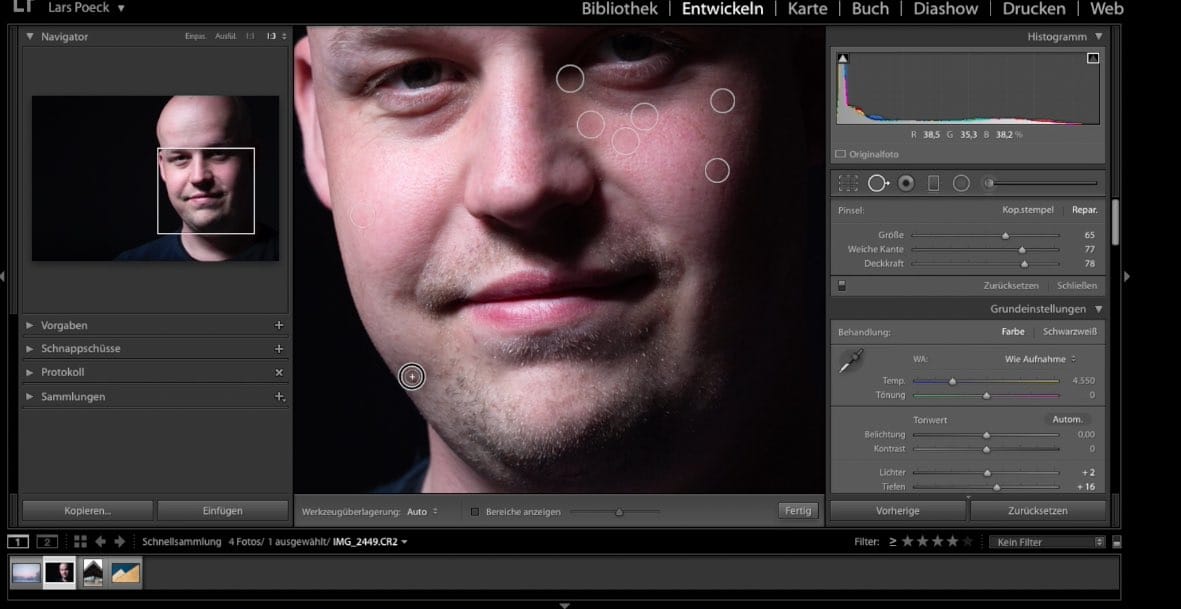
Task: Go to previous photo with back arrow
Action: click(100, 541)
